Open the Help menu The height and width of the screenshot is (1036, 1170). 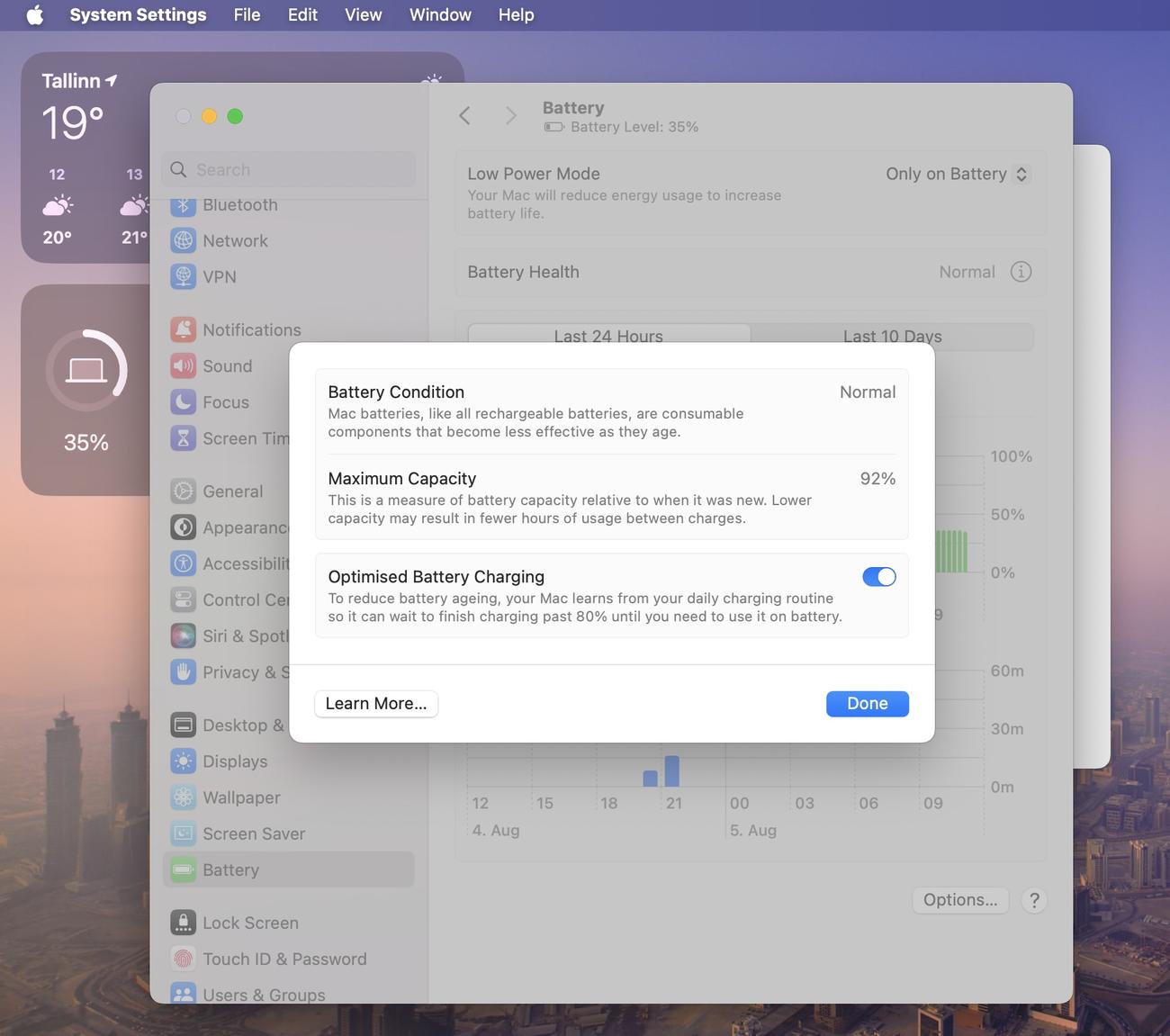click(516, 15)
